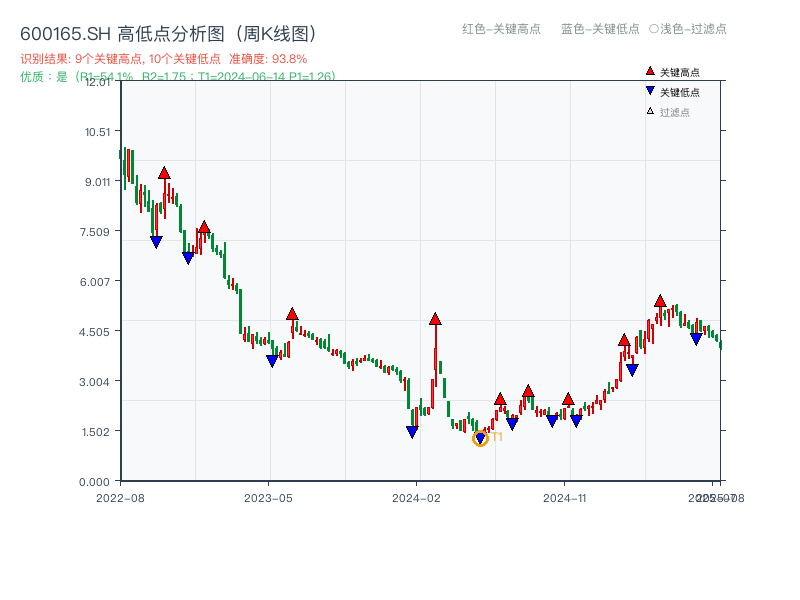Click the blue low marker left of 2024-02
Image resolution: width=800 pixels, height=600 pixels.
coord(412,432)
